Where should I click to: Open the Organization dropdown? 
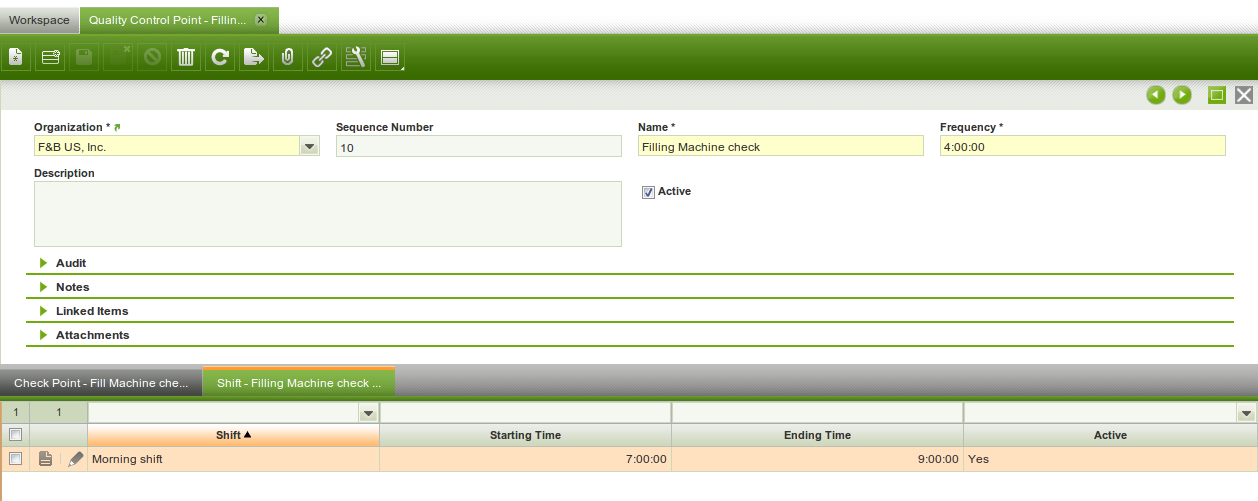coord(309,147)
